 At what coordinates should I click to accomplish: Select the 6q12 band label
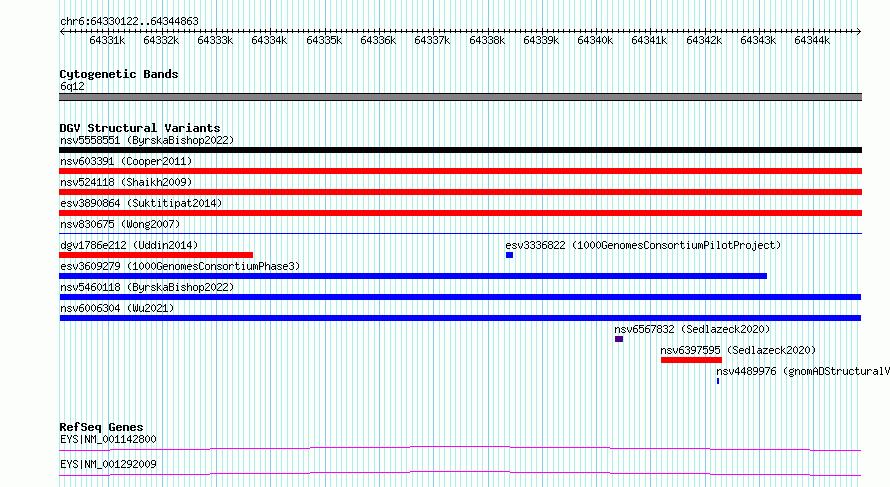pos(72,86)
